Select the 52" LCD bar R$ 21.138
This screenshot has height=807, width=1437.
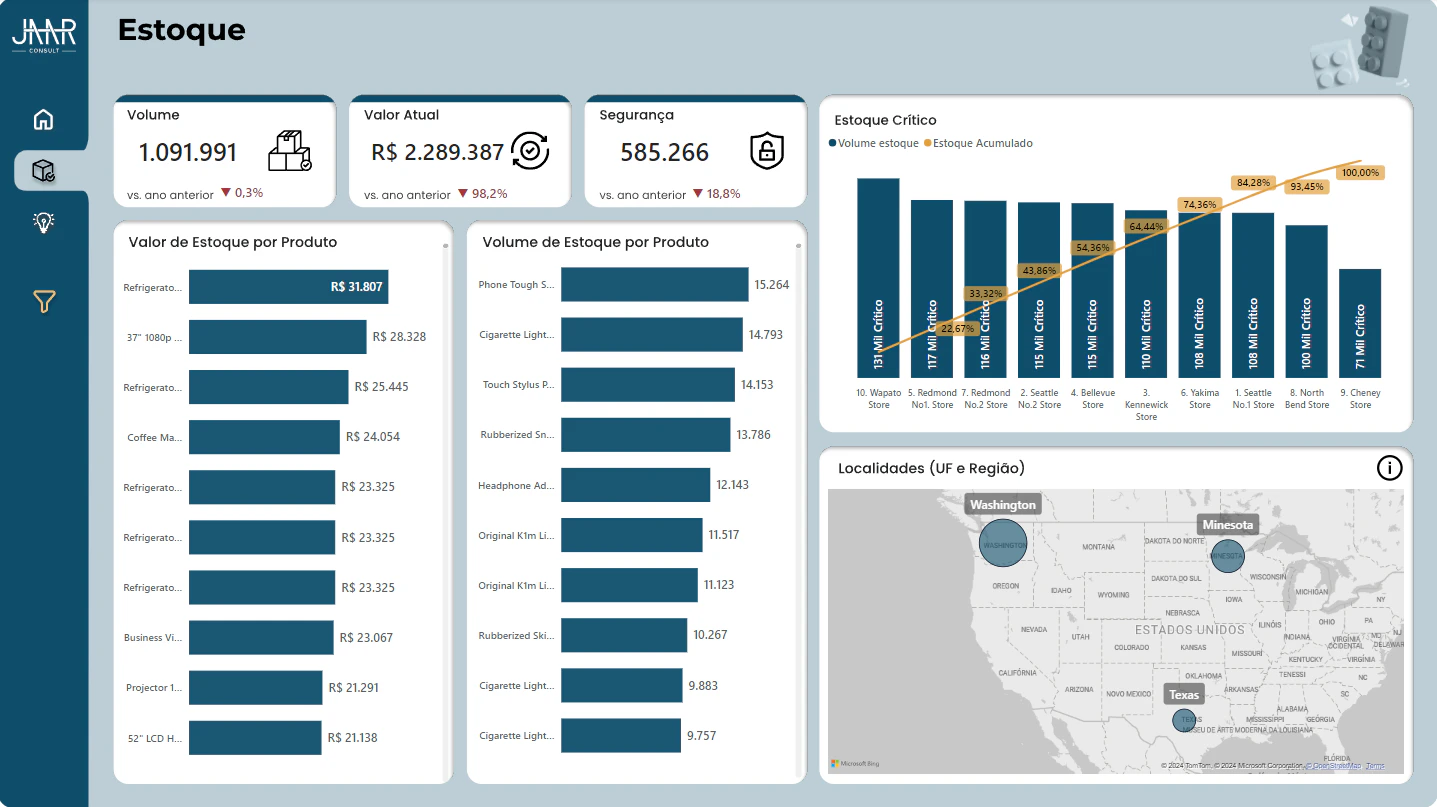255,737
